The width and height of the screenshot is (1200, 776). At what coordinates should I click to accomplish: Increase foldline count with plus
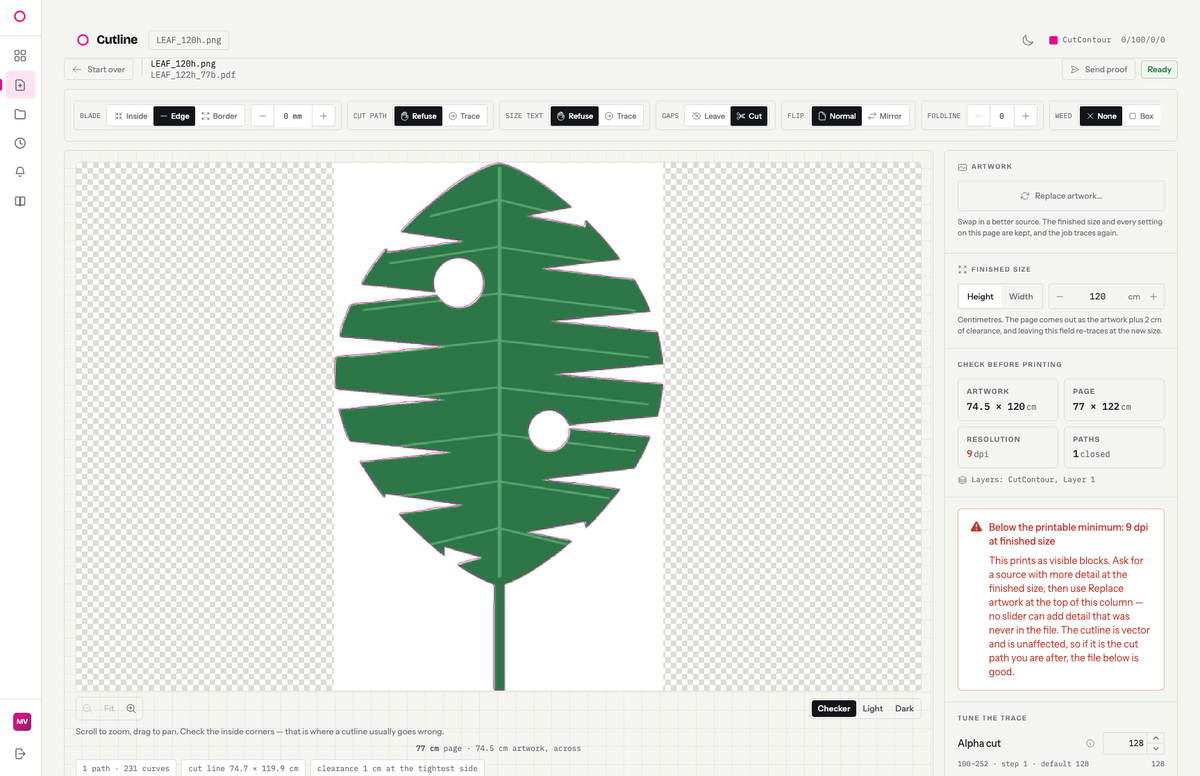1025,116
